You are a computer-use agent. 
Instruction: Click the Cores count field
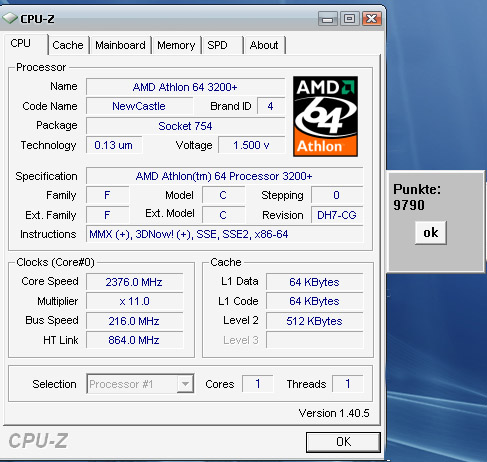[258, 384]
